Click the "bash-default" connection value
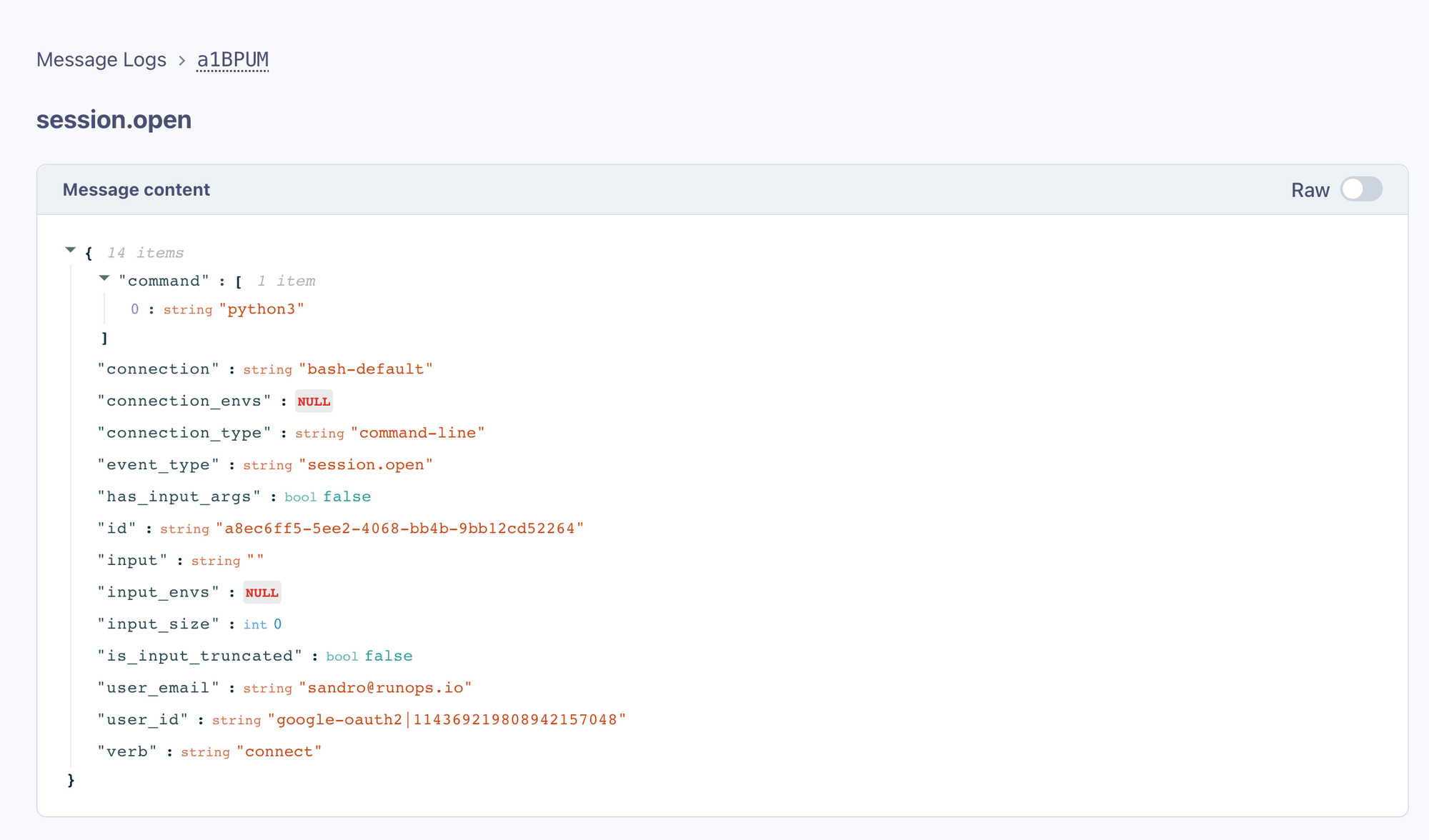 [x=365, y=369]
